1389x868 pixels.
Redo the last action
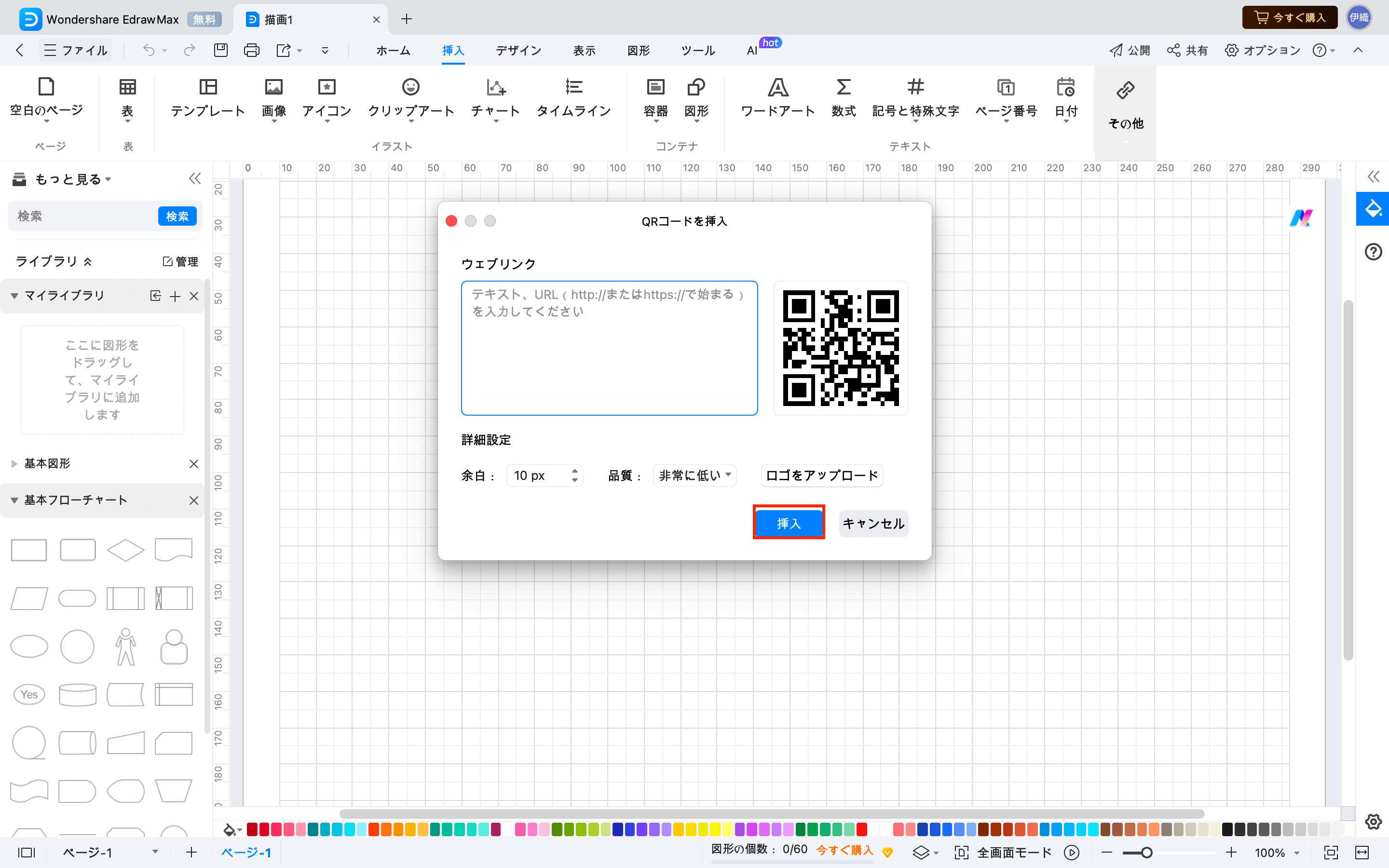(x=190, y=51)
